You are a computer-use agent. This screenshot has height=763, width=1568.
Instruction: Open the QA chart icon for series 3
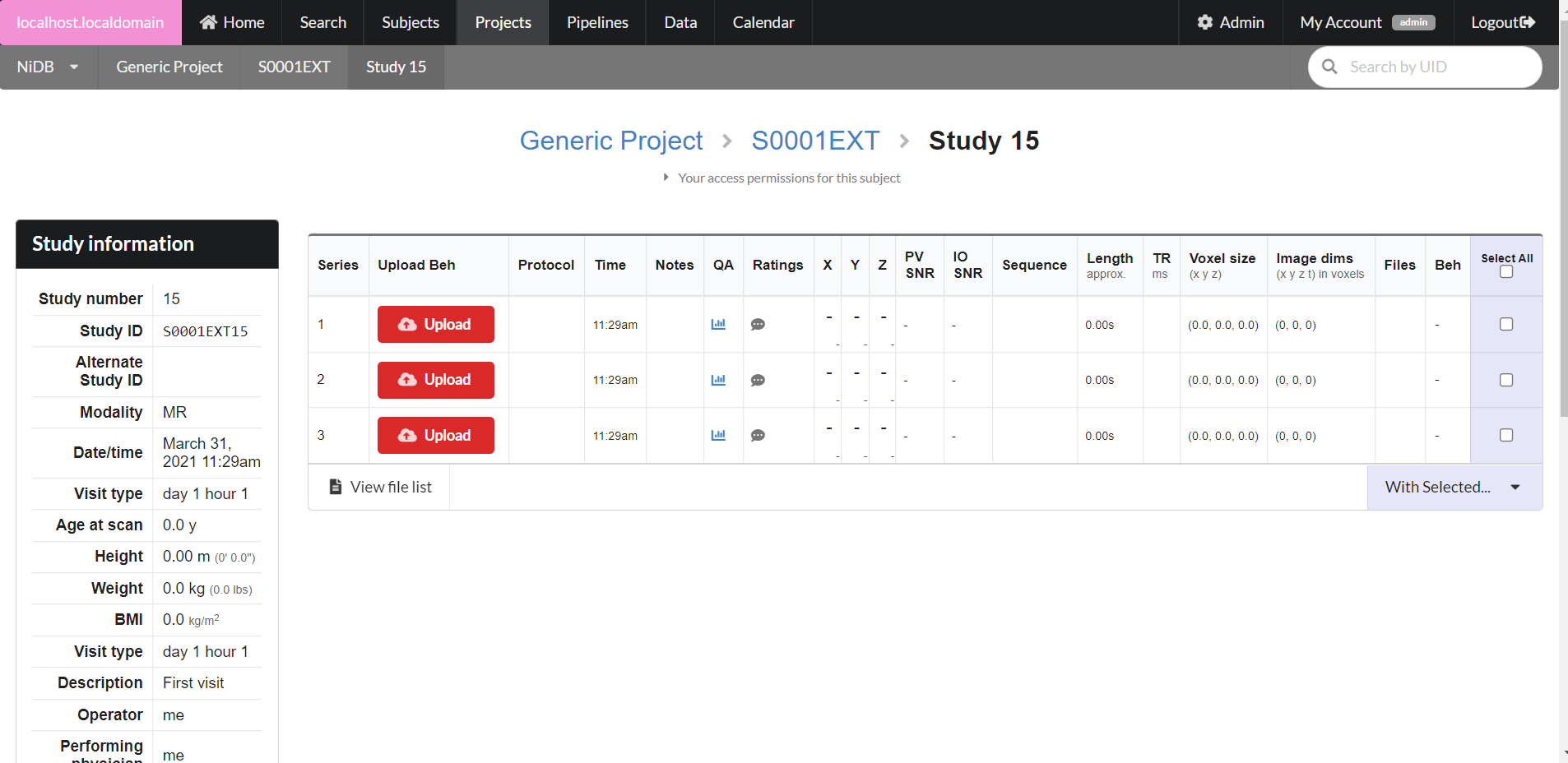(x=718, y=436)
